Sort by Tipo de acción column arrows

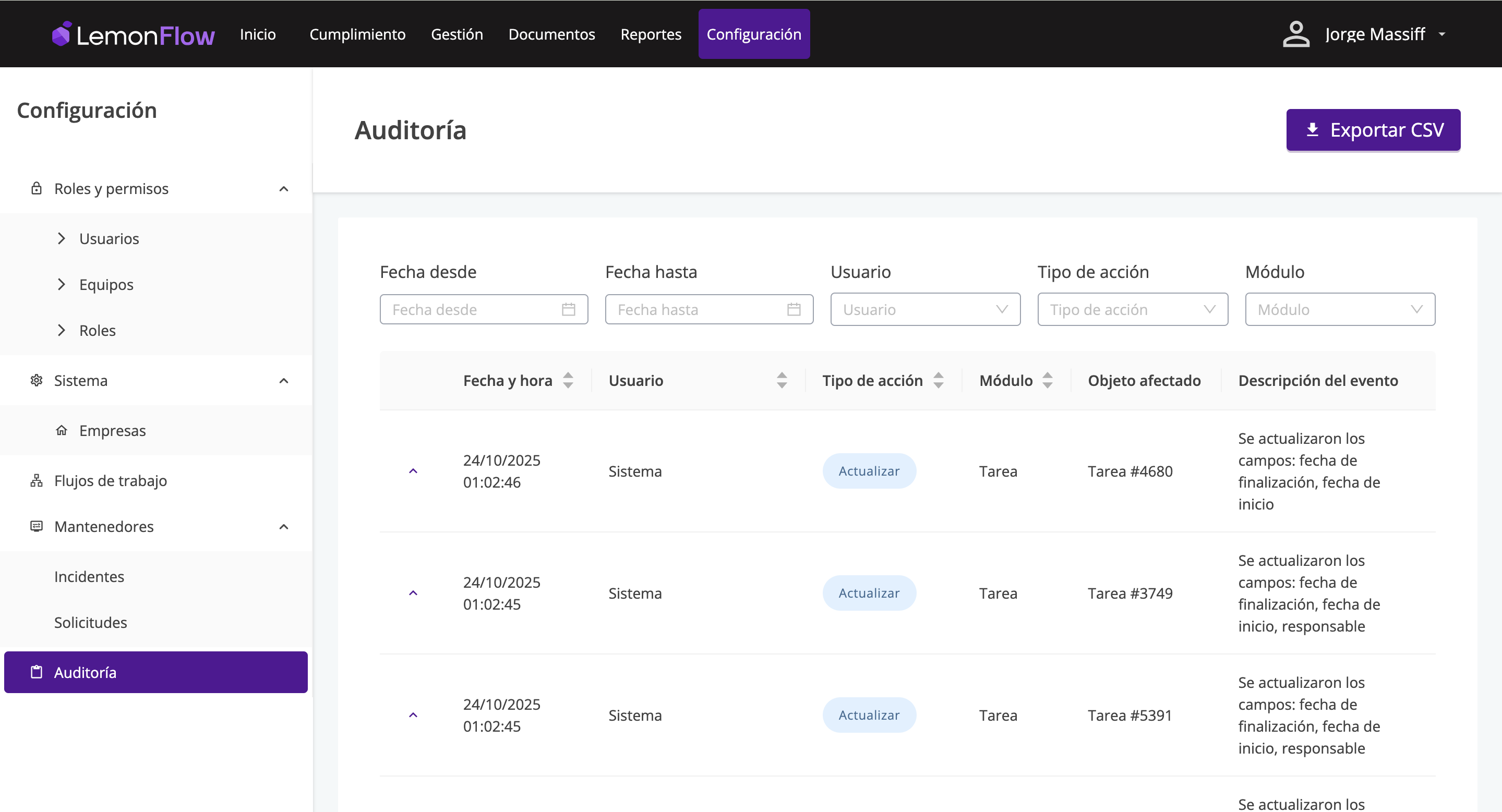click(938, 381)
